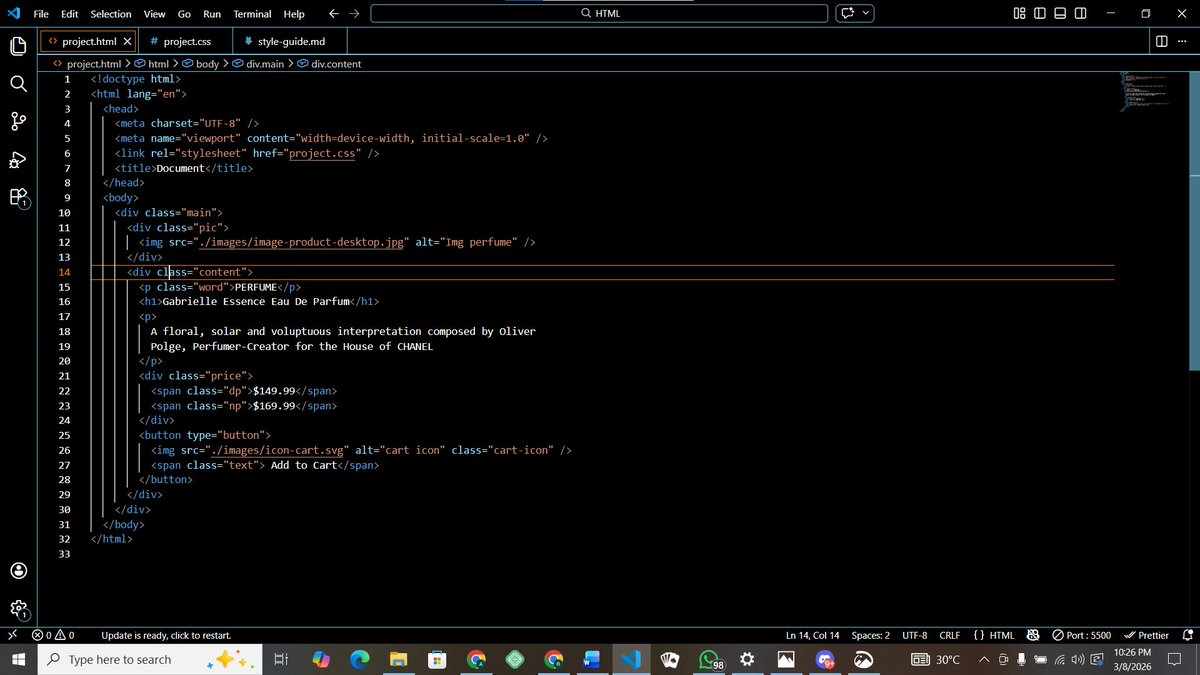Open the Run menu
The width and height of the screenshot is (1200, 675).
tap(212, 13)
